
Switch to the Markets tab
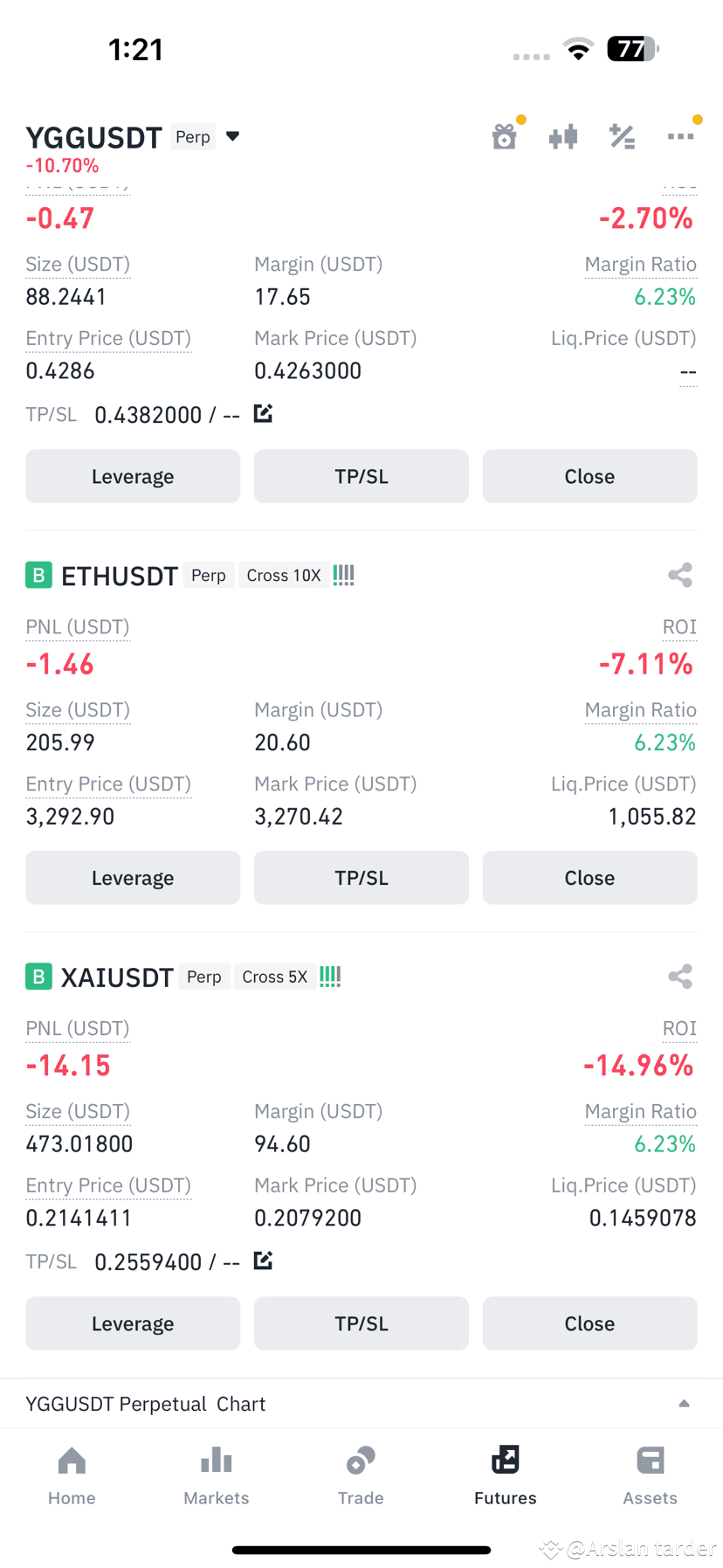point(217,1476)
